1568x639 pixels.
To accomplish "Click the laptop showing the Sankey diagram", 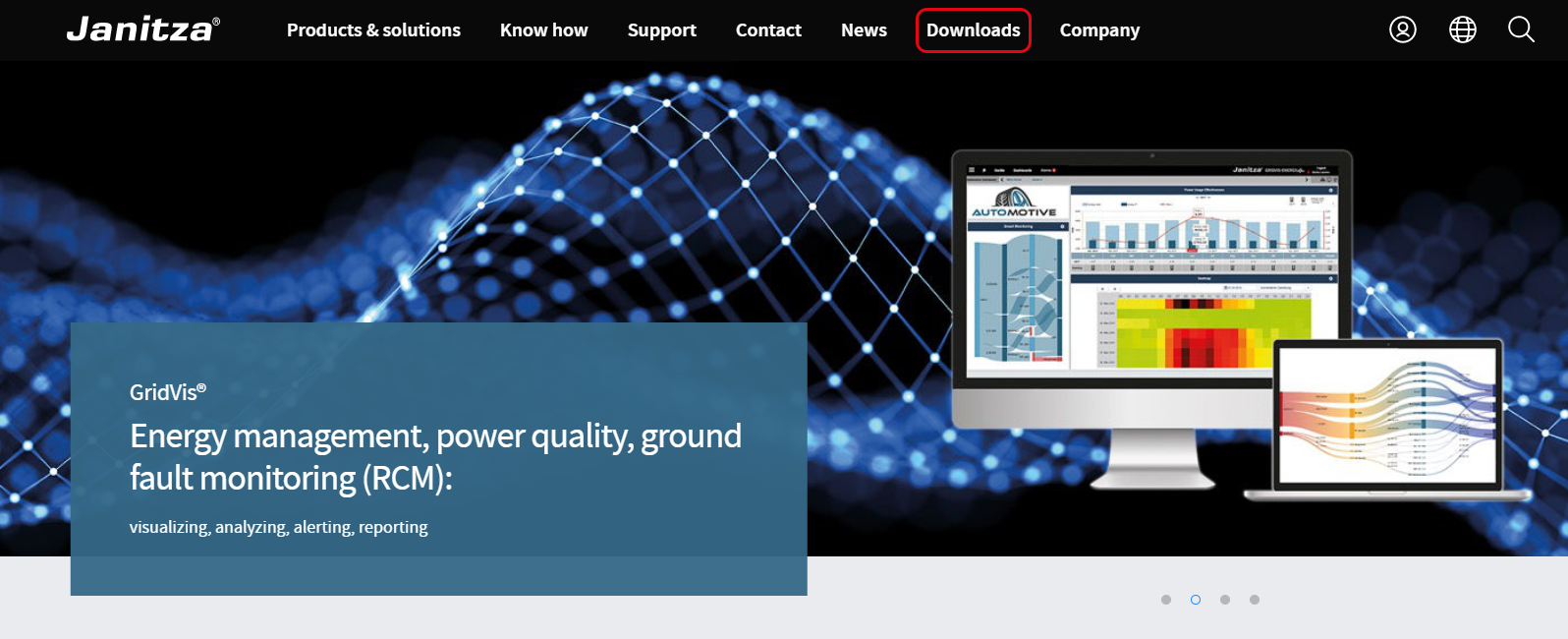I will tap(1388, 420).
